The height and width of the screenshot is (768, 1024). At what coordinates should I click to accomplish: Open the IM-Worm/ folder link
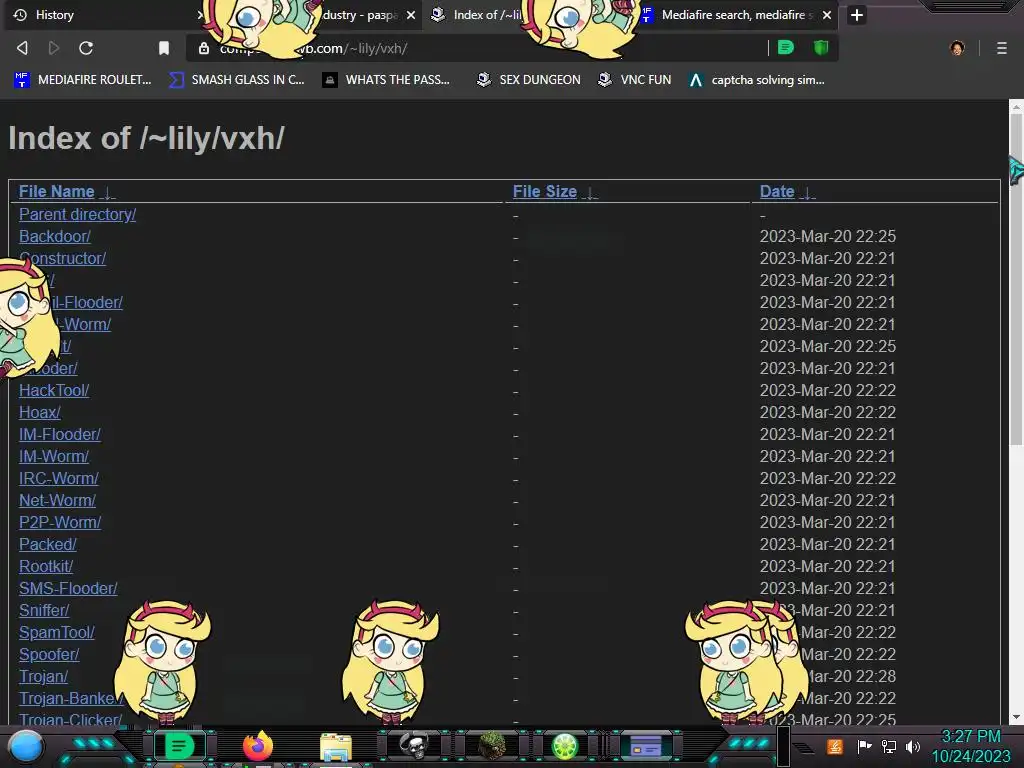pos(54,456)
